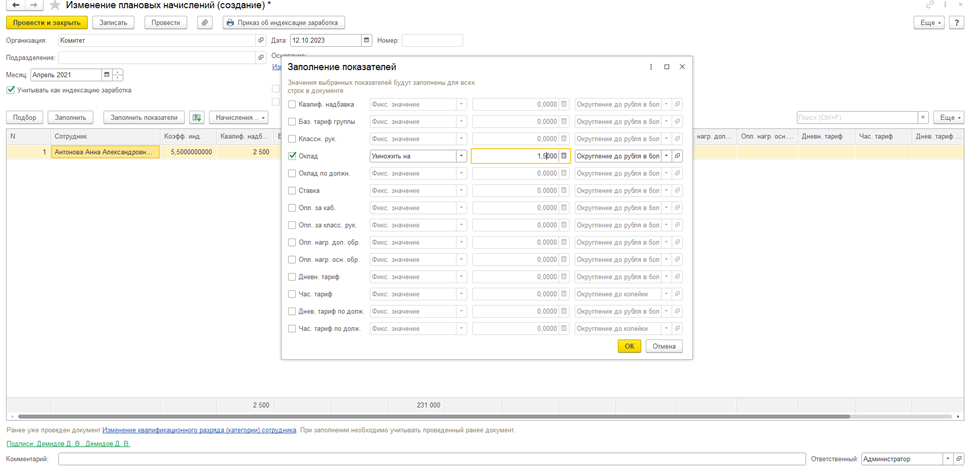The image size is (974, 467).
Task: Click open icon in Подразделение field
Action: pyautogui.click(x=261, y=57)
